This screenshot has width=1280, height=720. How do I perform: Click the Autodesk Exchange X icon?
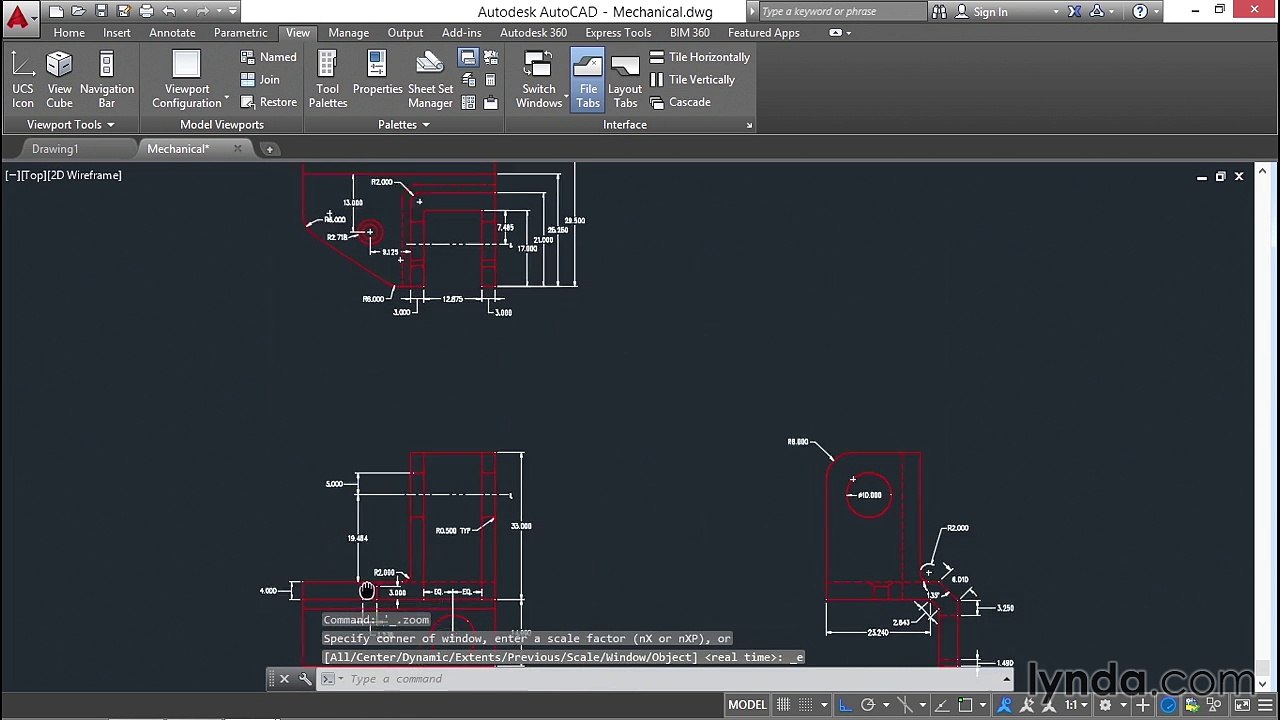click(1075, 12)
